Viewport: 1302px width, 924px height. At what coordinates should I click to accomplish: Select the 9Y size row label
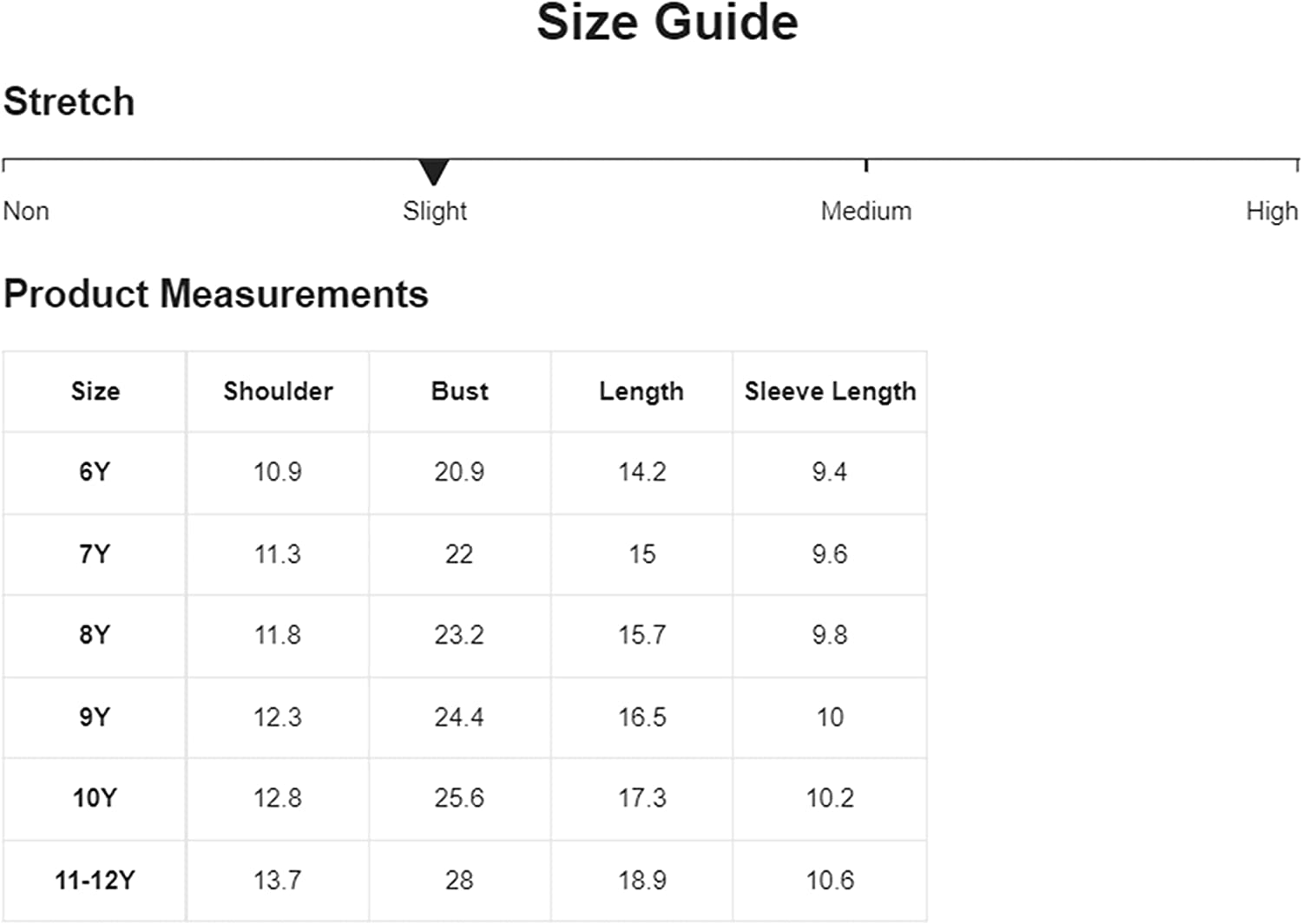95,718
